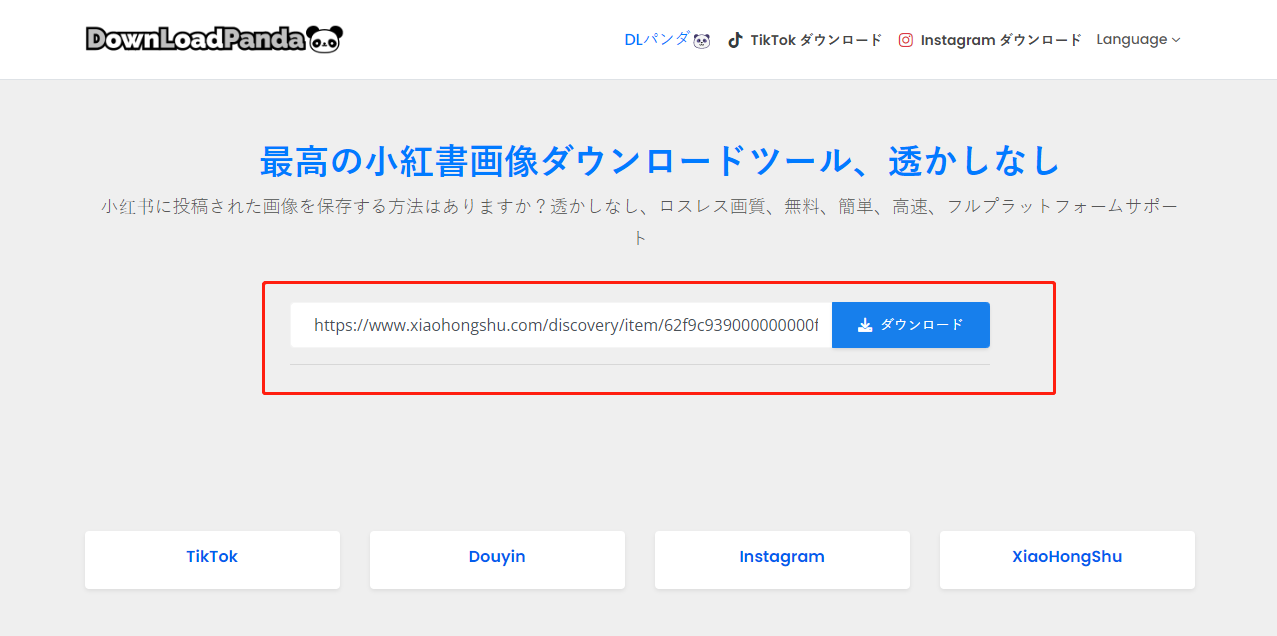Open TikTok ダウンロード menu item
This screenshot has height=636, width=1277.
[x=805, y=40]
